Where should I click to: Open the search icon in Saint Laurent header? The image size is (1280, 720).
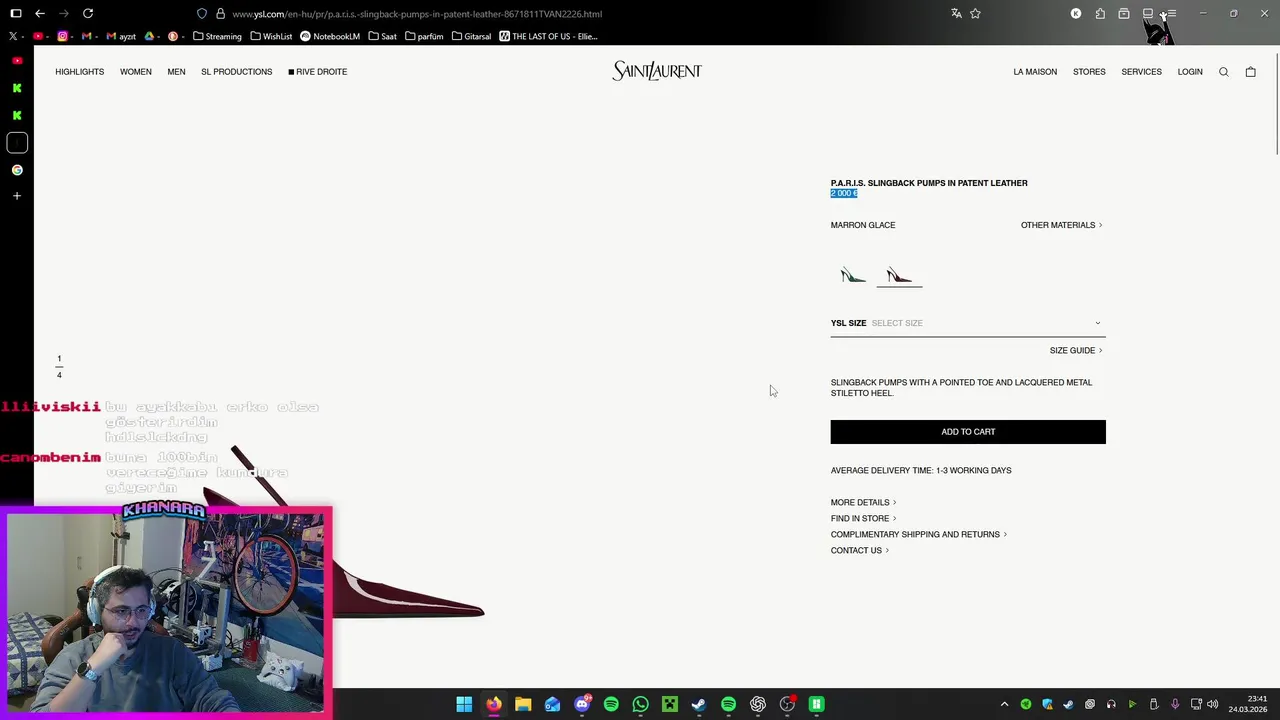tap(1223, 72)
